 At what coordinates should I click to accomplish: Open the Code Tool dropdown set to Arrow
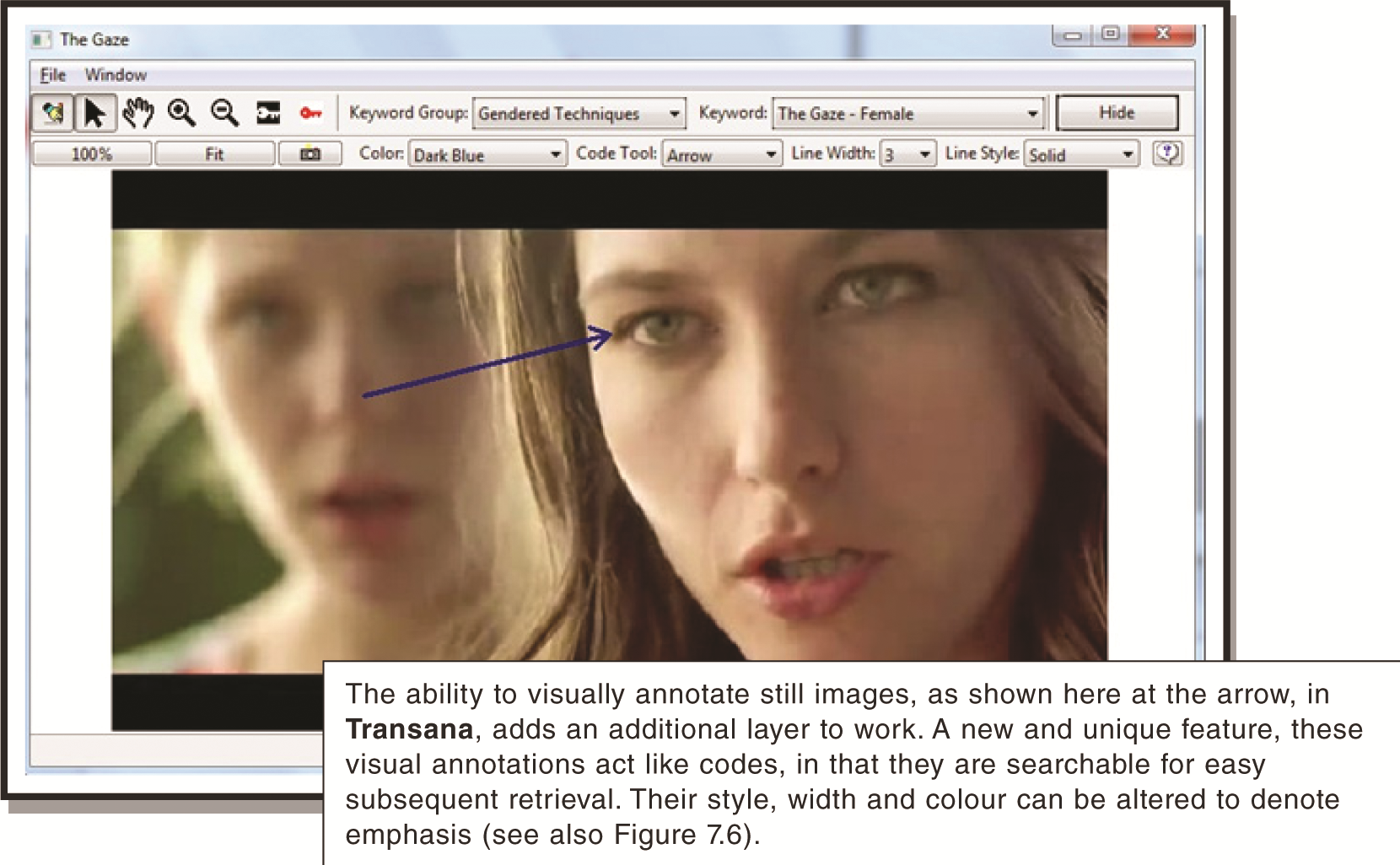click(721, 155)
